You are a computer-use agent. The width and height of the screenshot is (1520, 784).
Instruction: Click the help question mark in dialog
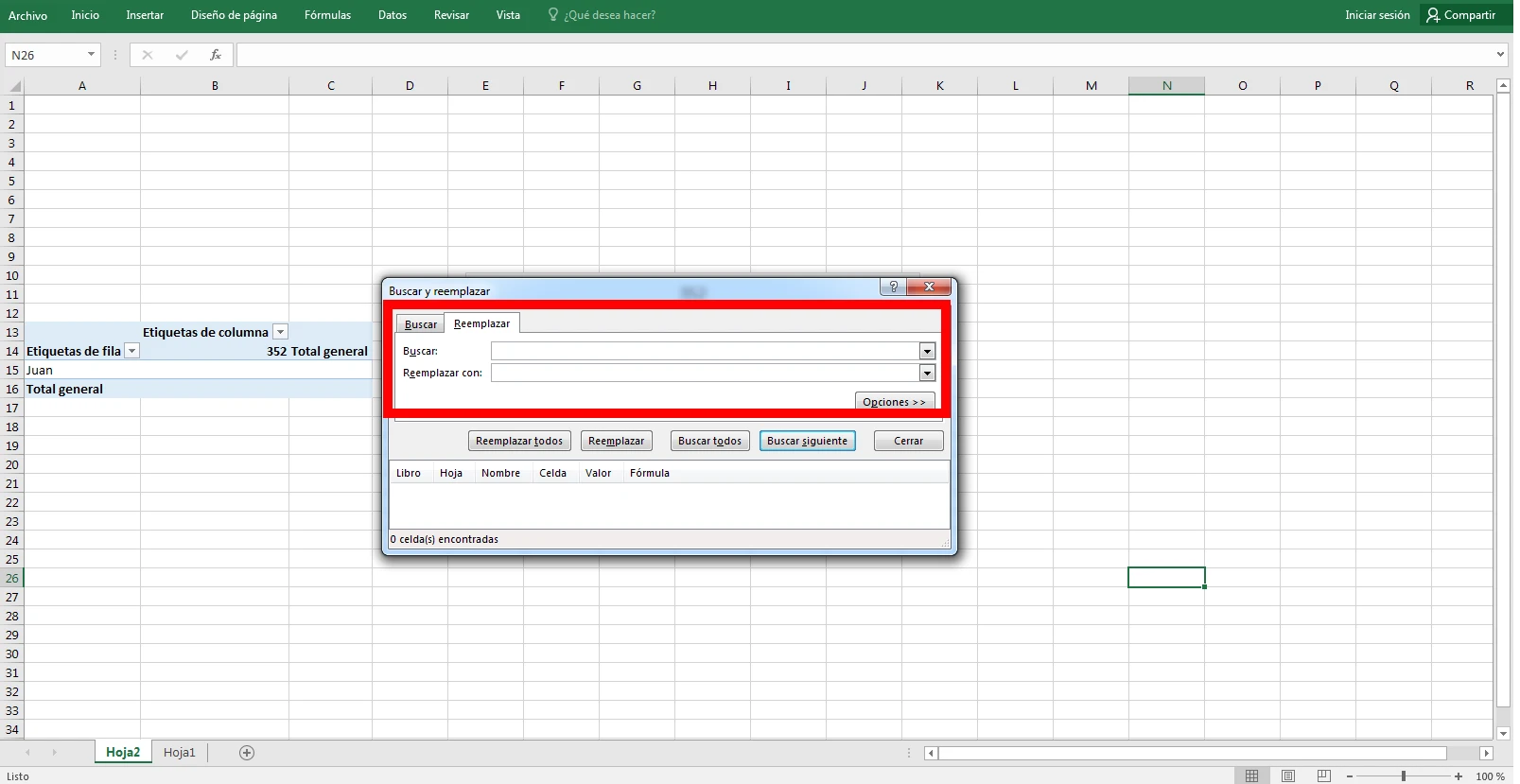893,287
